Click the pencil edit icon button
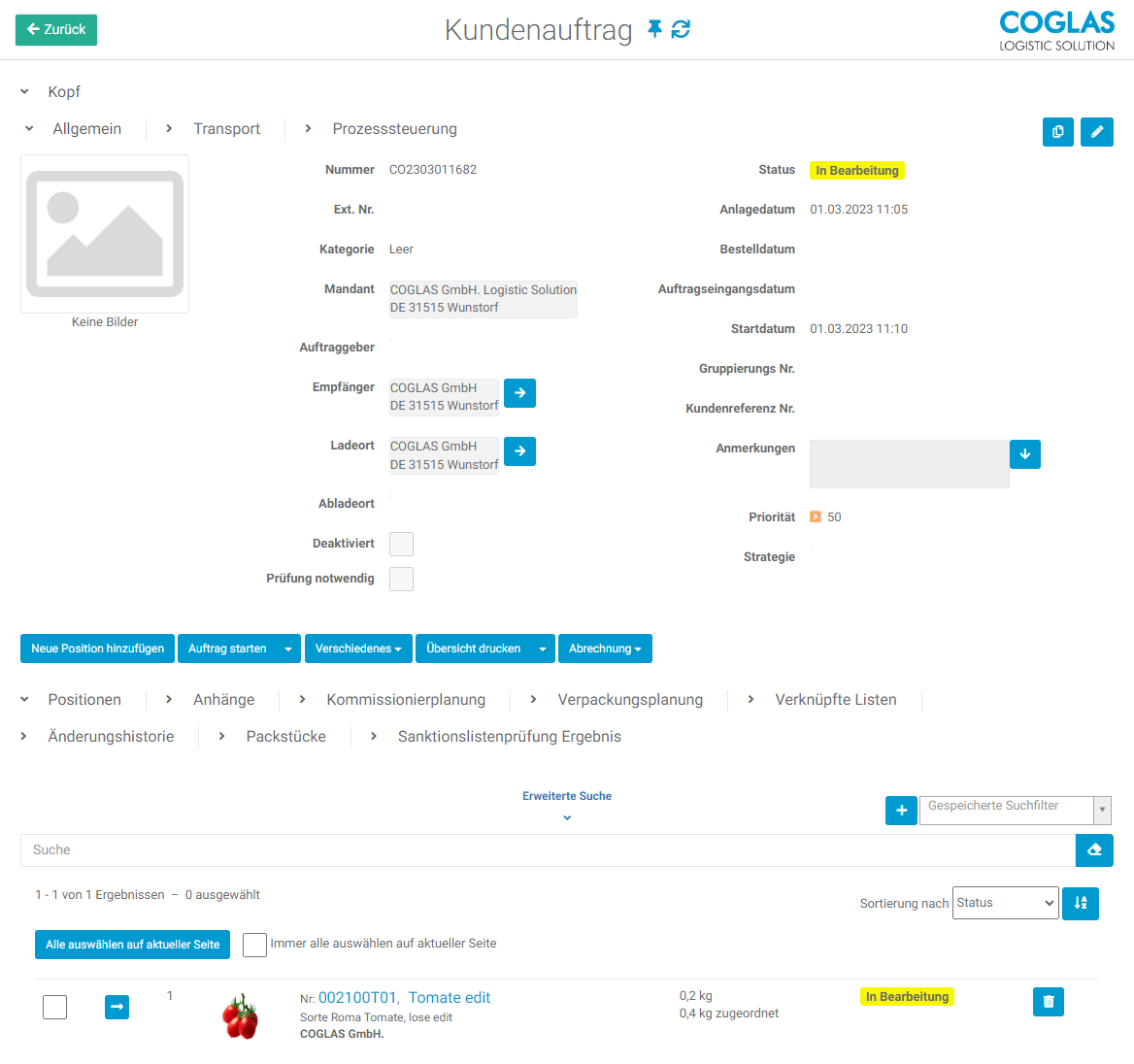 coord(1097,132)
